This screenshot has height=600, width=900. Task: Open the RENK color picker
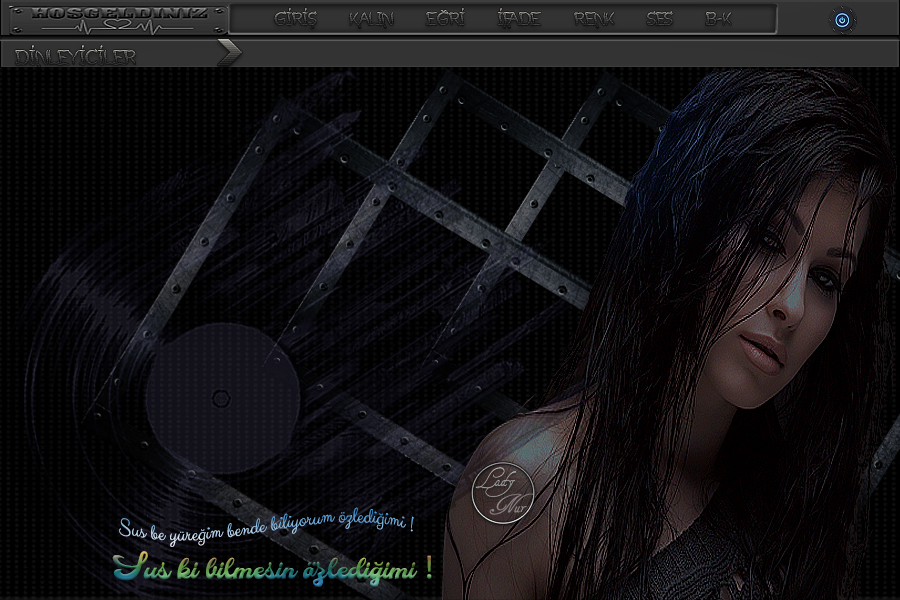click(594, 19)
